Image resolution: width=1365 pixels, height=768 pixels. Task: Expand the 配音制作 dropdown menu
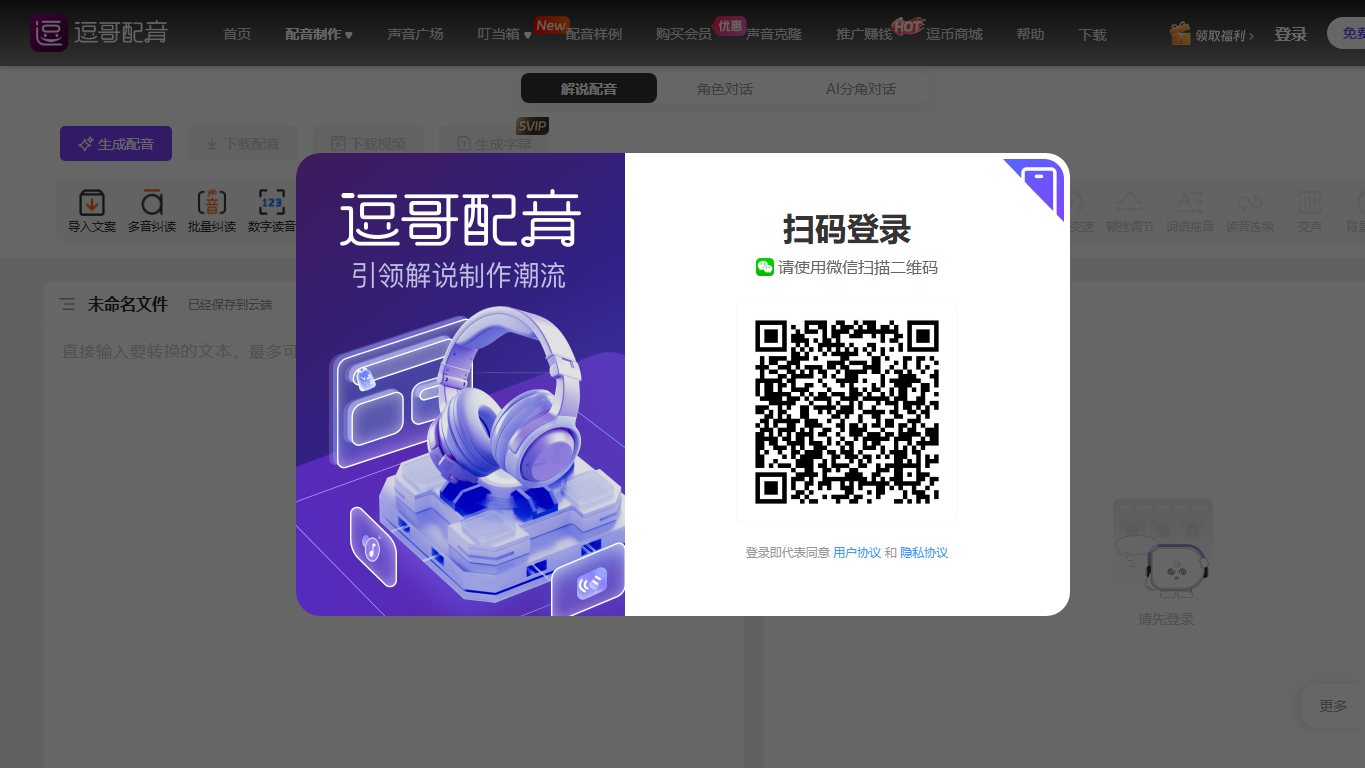[x=319, y=34]
